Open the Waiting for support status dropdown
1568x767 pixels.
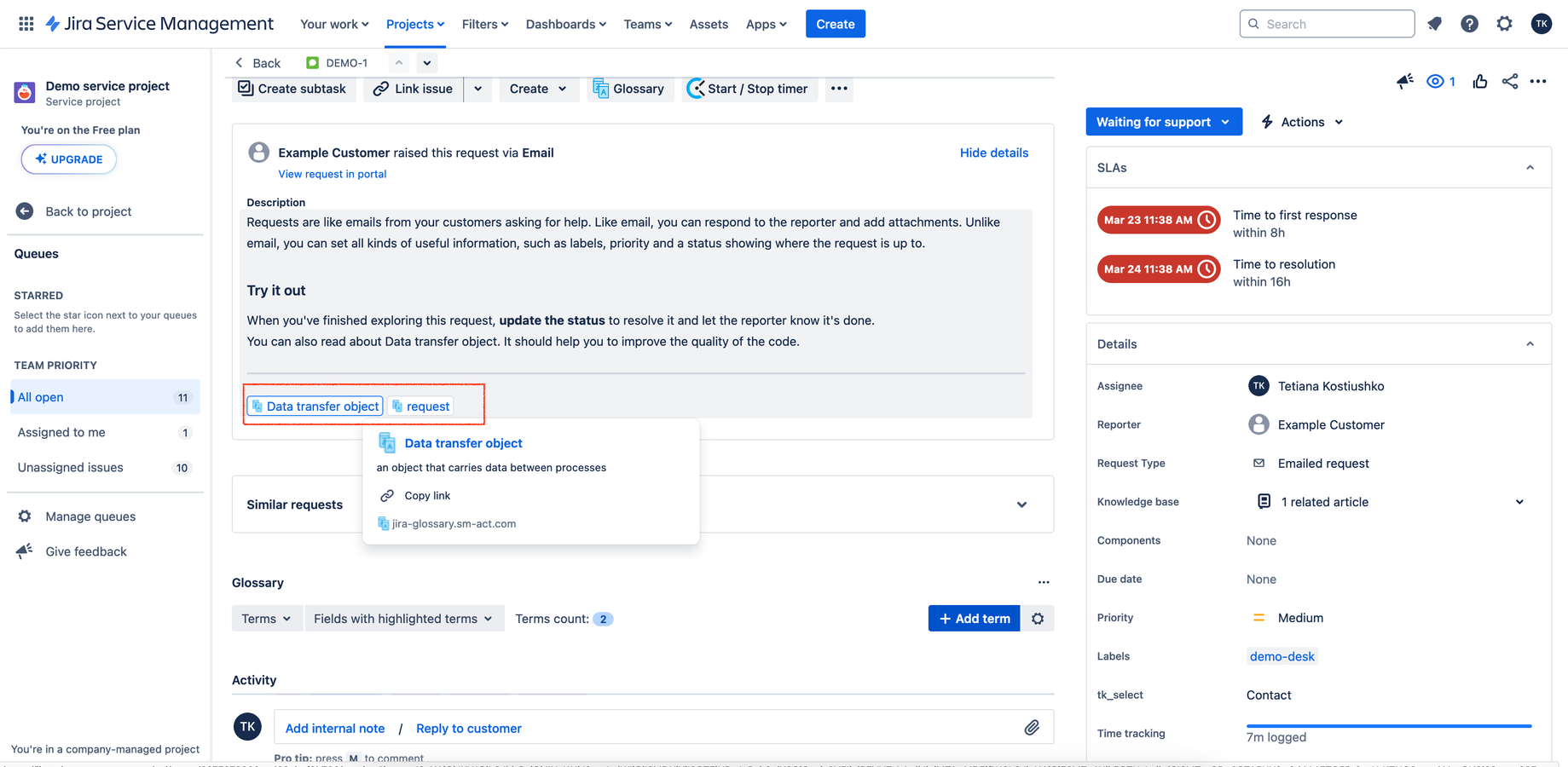click(x=1164, y=122)
